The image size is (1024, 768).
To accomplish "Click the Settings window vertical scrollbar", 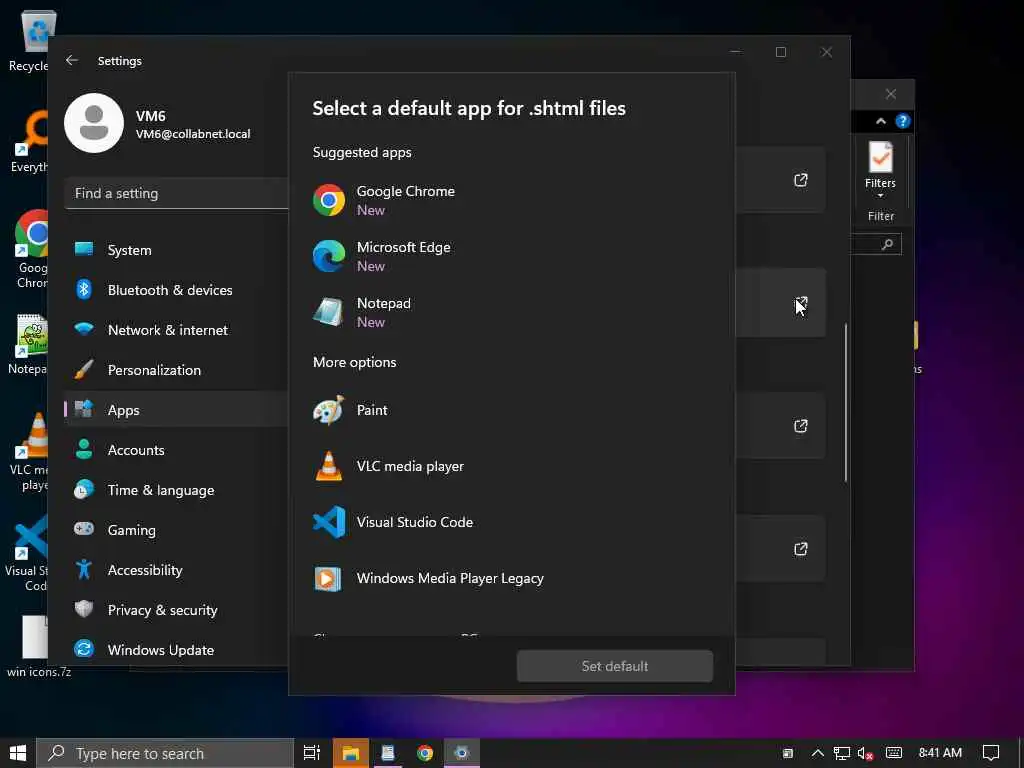I will click(846, 402).
